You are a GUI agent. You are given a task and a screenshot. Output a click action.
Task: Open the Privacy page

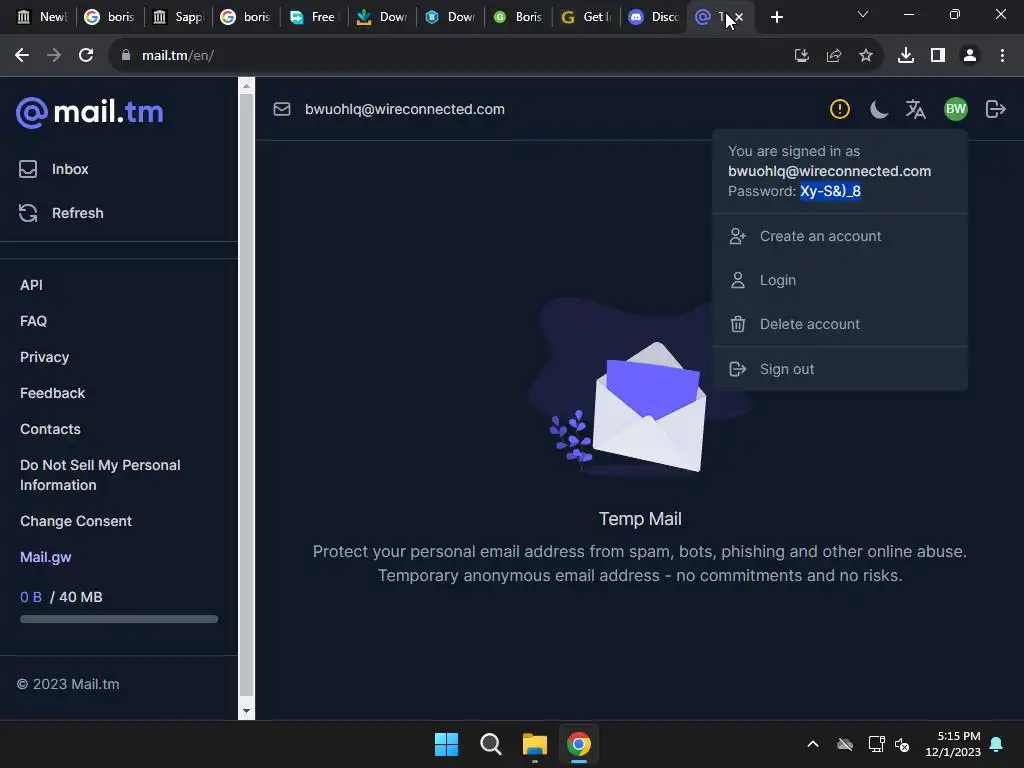click(x=44, y=357)
